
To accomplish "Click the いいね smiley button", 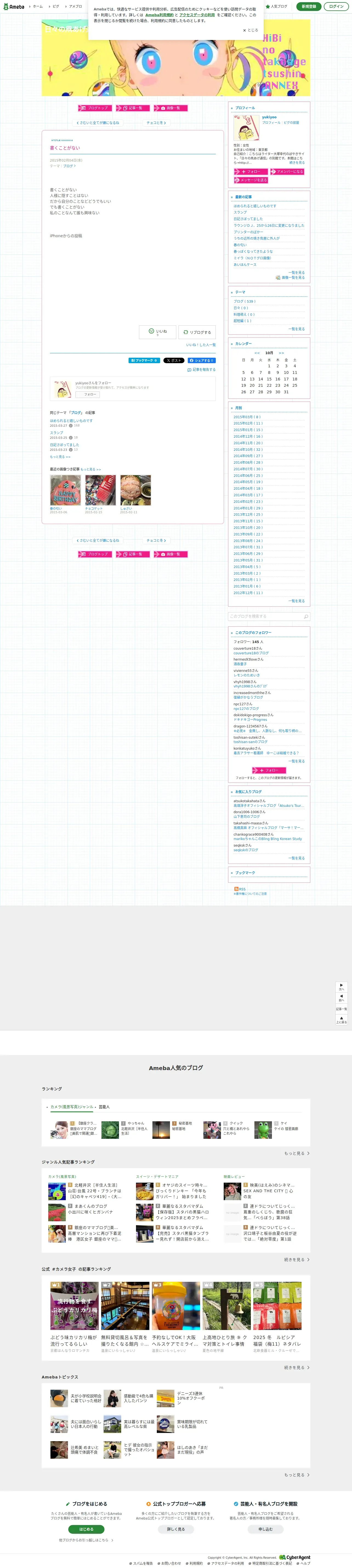I will pyautogui.click(x=158, y=332).
